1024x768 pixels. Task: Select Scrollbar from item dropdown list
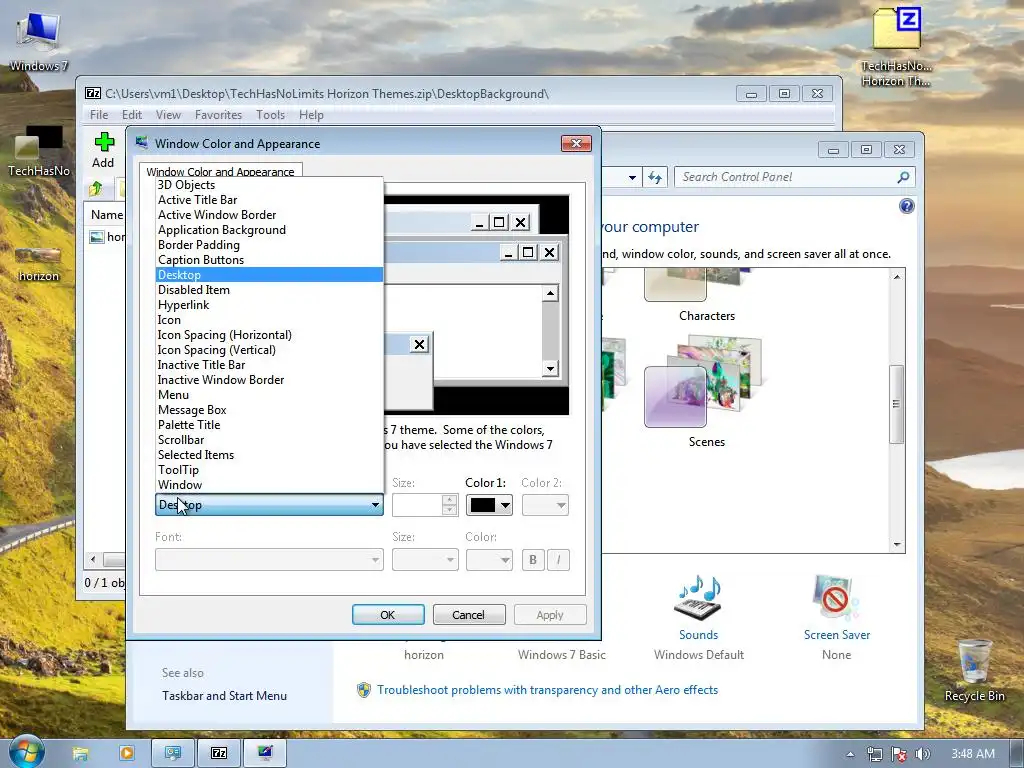click(x=269, y=440)
